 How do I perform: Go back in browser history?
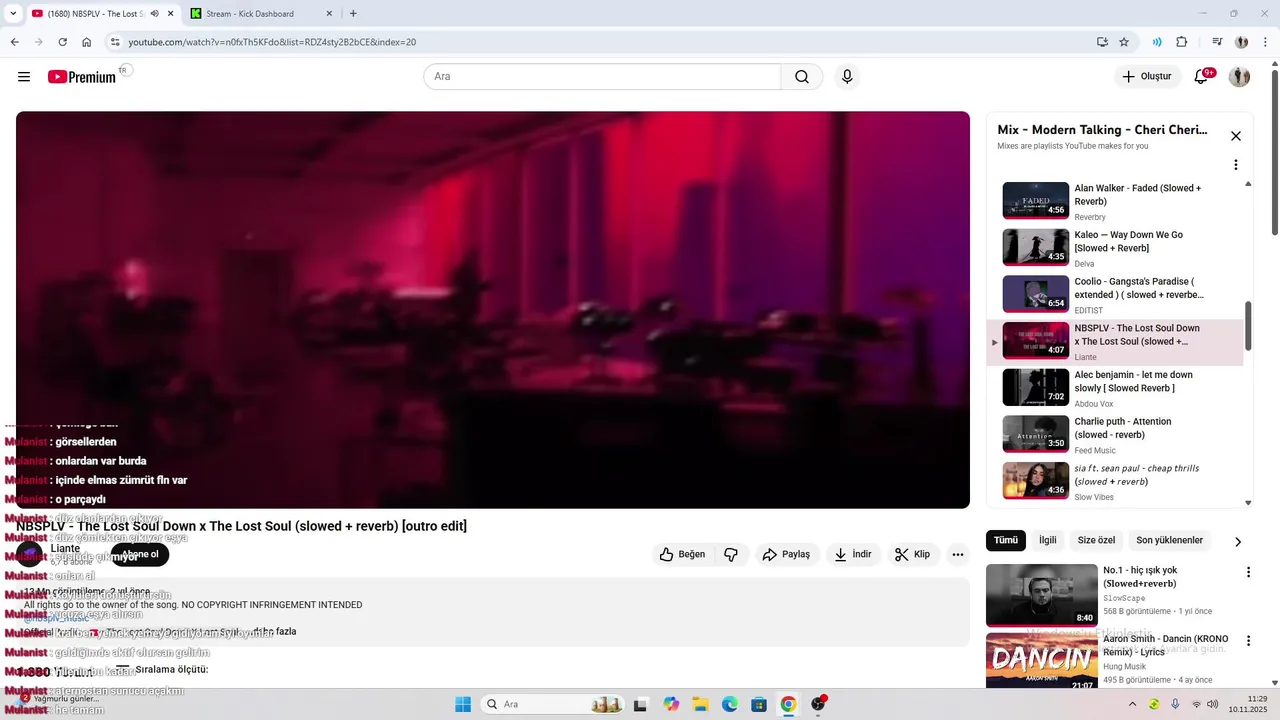click(x=14, y=42)
